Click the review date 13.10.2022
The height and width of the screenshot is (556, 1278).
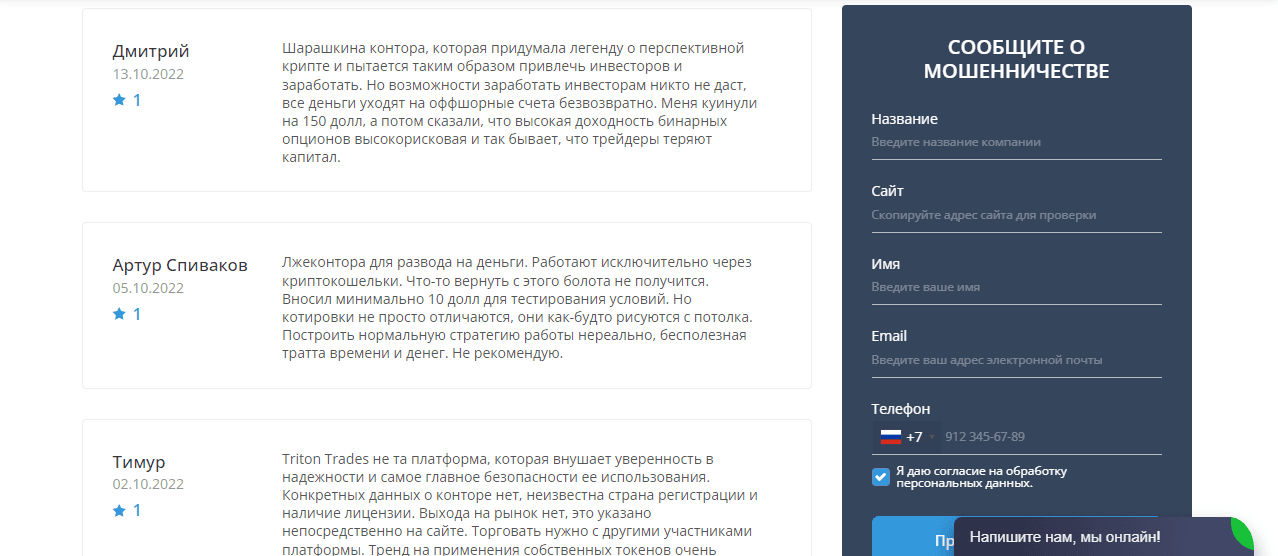(148, 74)
